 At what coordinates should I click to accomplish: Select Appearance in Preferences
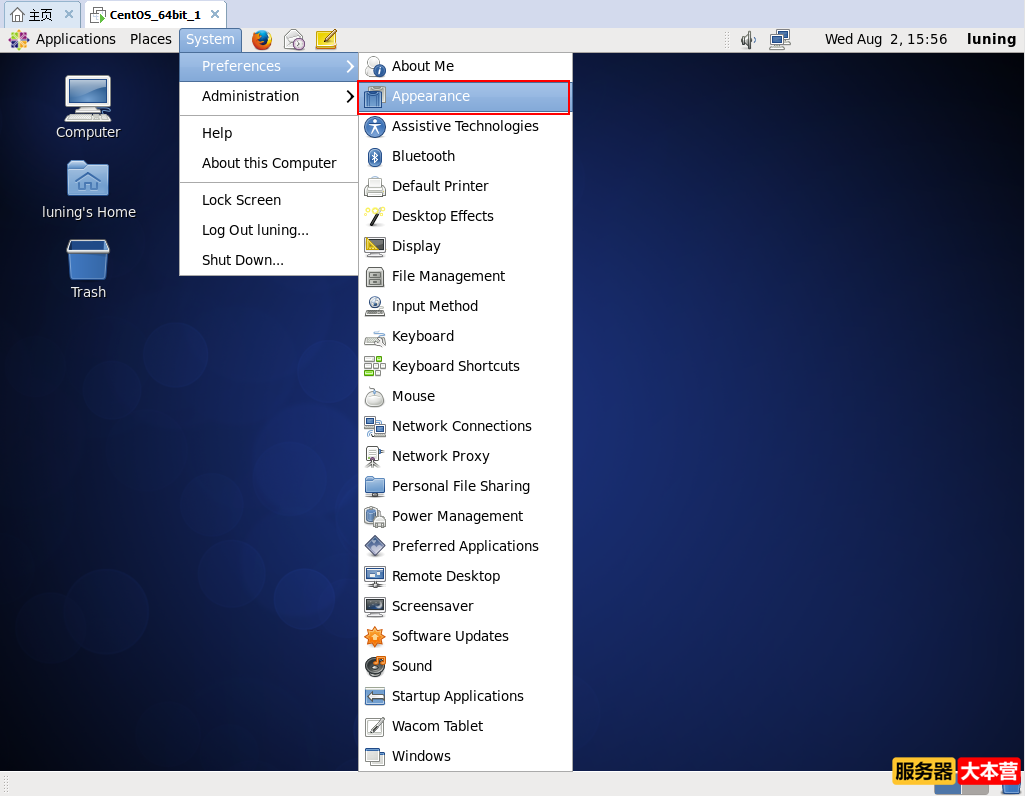[x=464, y=97]
